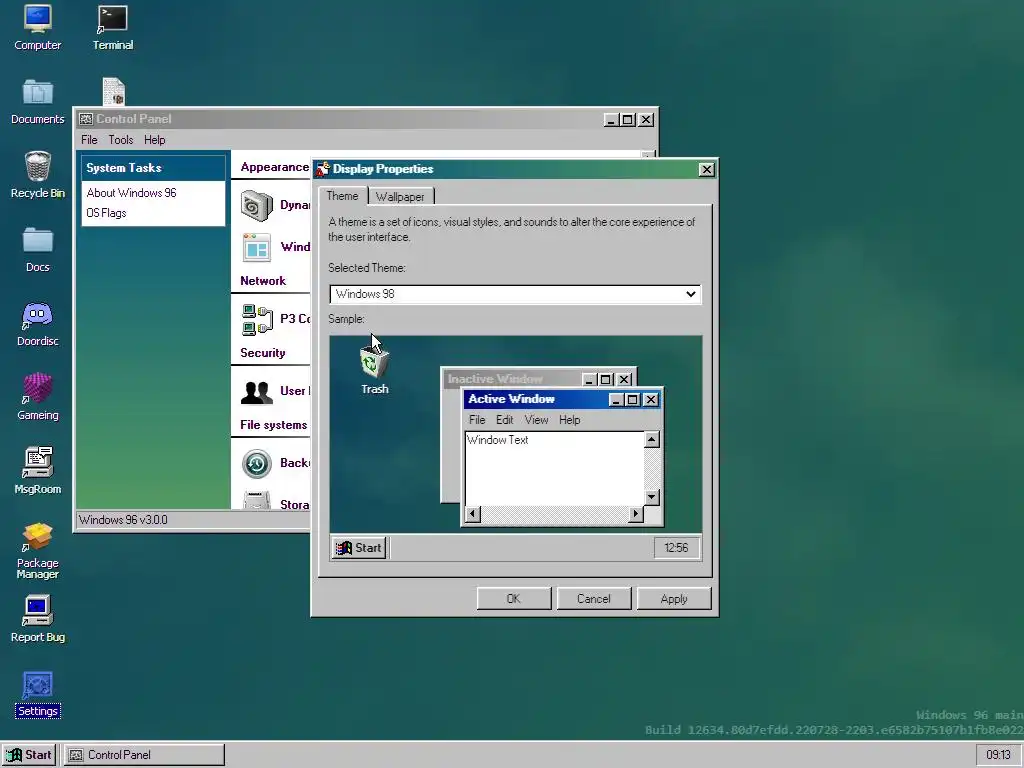Click the sample horizontal scrollbar right arrow
The width and height of the screenshot is (1024, 768).
tap(635, 515)
